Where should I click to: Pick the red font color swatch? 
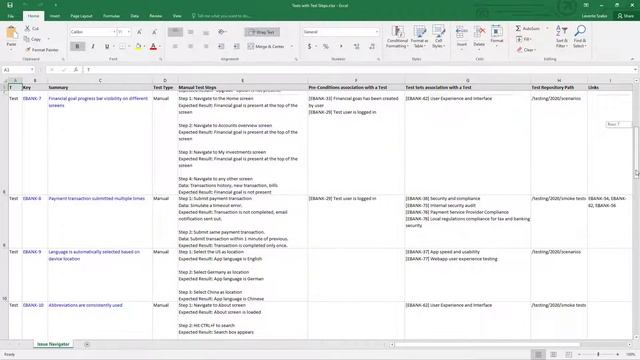point(153,47)
